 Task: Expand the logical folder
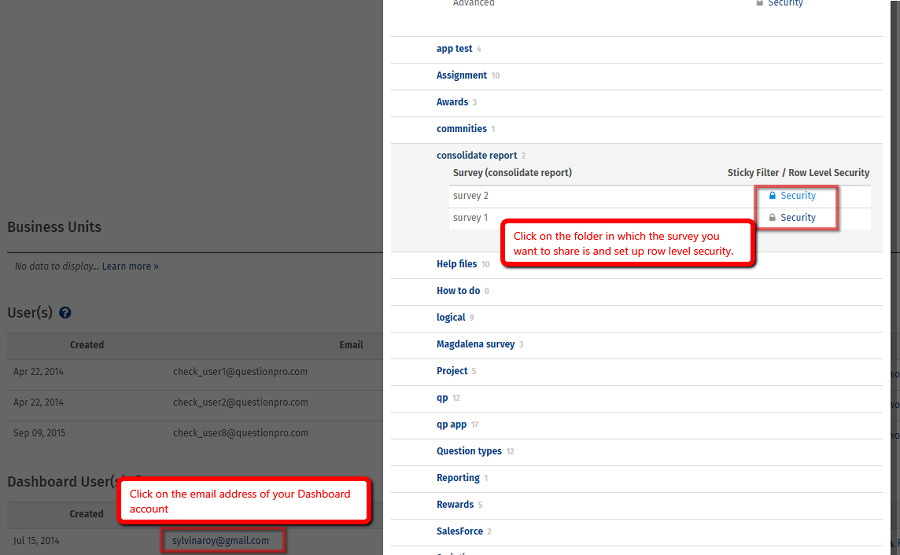tap(451, 317)
